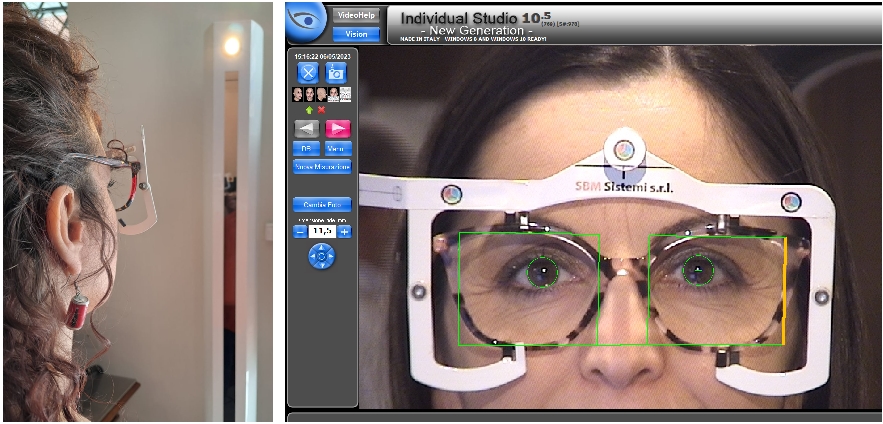This screenshot has width=883, height=424.
Task: Click the Cambia Foto button
Action: tap(322, 204)
